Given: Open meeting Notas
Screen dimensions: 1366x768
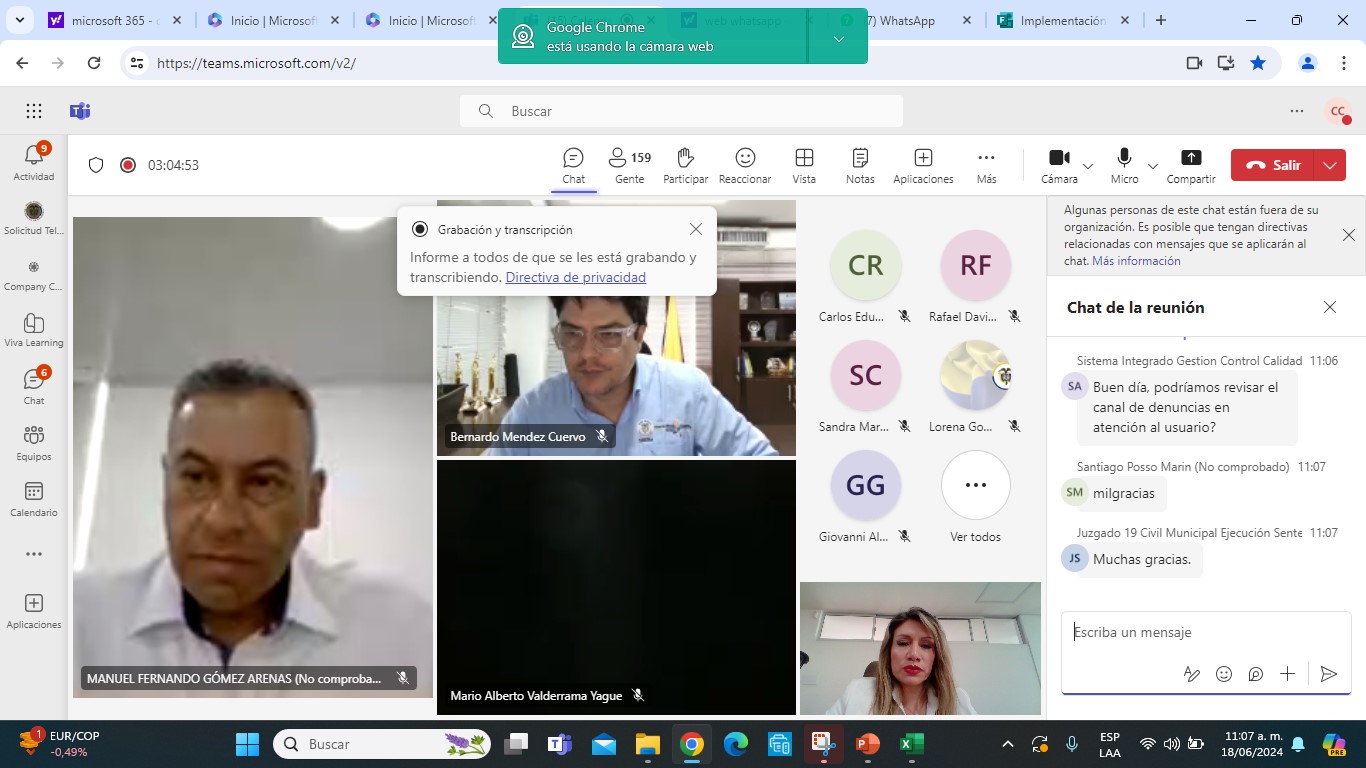Looking at the screenshot, I should pos(860,166).
